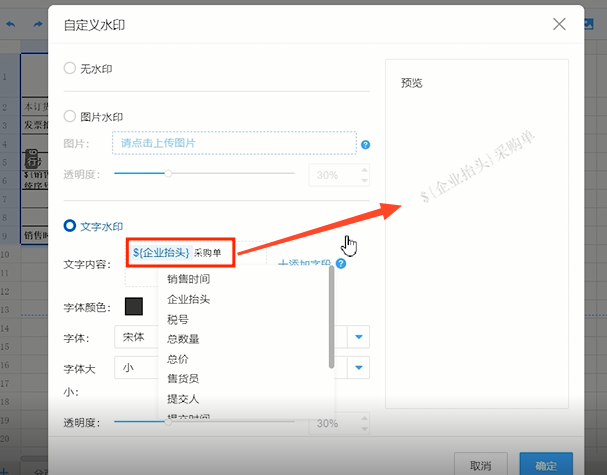Screen dimensions: 607x475
Task: Select 售货员 from the variable list
Action: (183, 379)
